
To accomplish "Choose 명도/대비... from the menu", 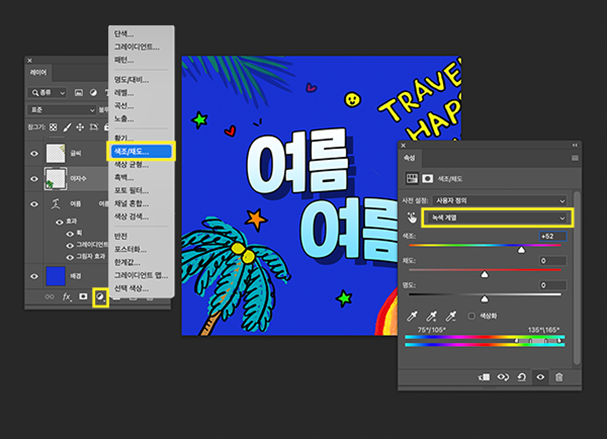I will pos(131,80).
